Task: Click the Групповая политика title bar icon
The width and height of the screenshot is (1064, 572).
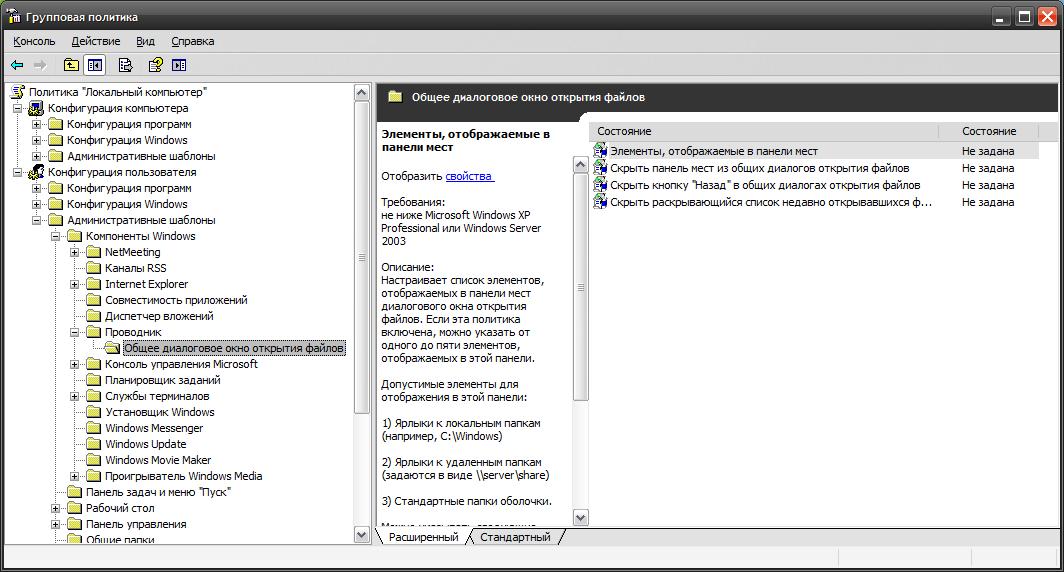Action: (x=13, y=16)
